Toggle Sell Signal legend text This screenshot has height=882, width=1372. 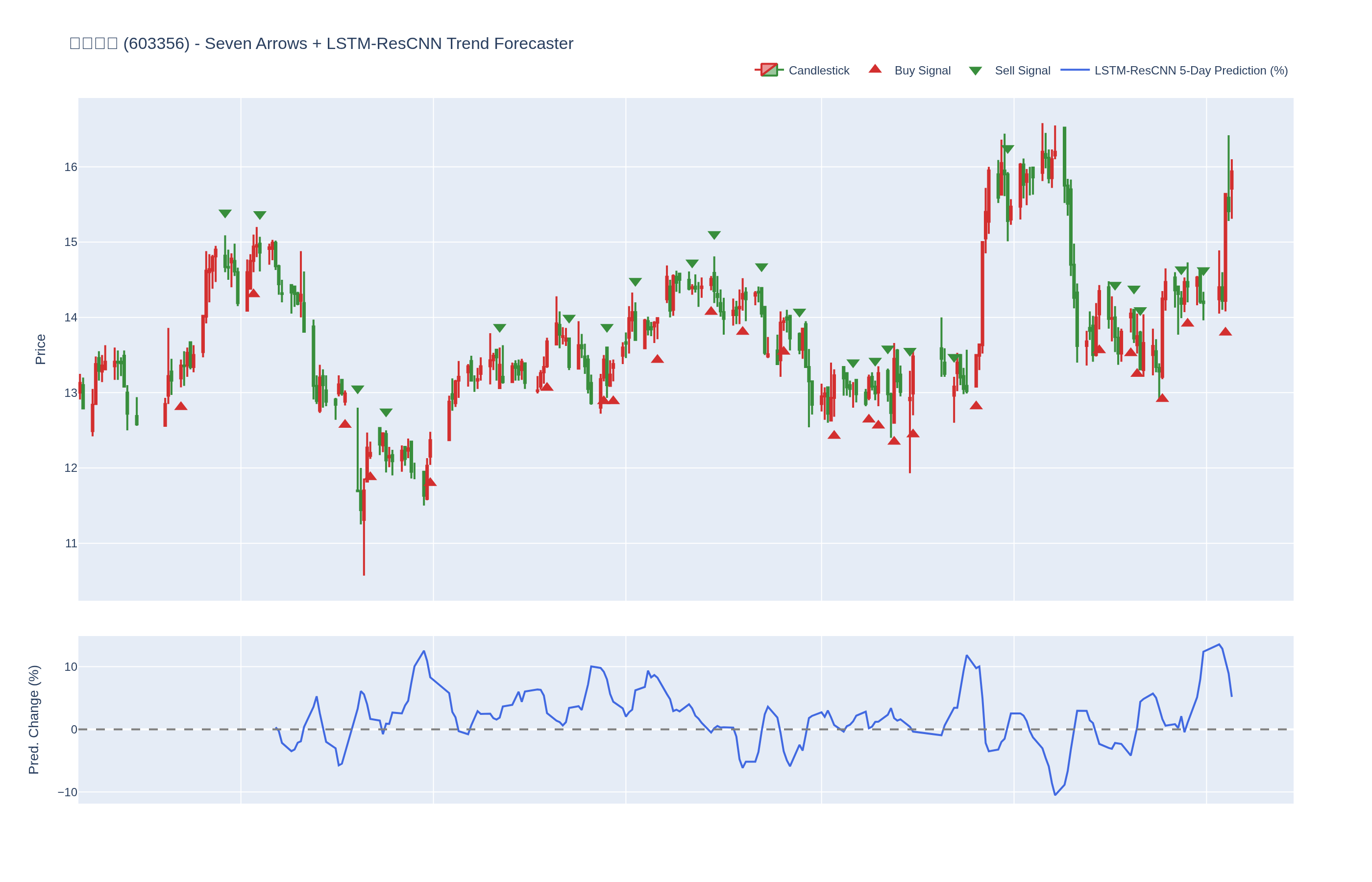(1022, 71)
